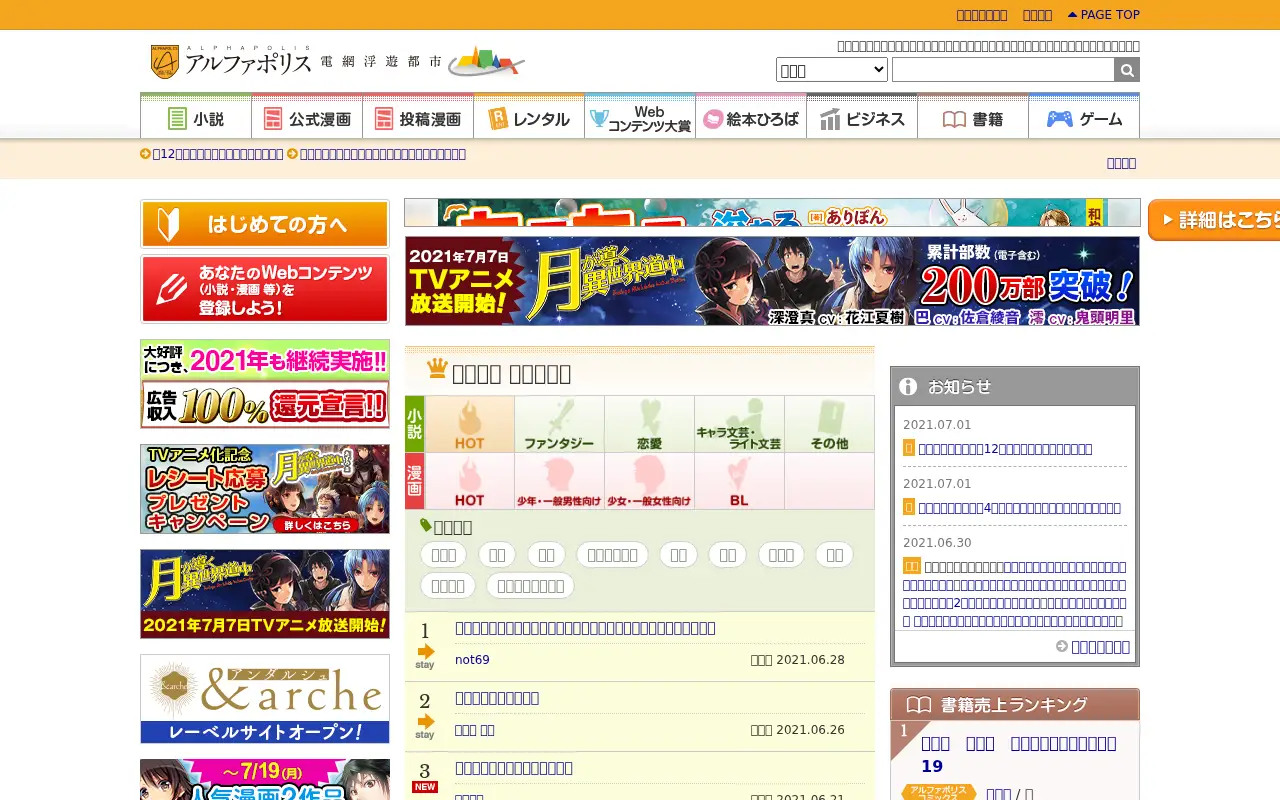Show the 少年・一般男性向け manga ranking
This screenshot has height=800, width=1280.
tap(559, 481)
